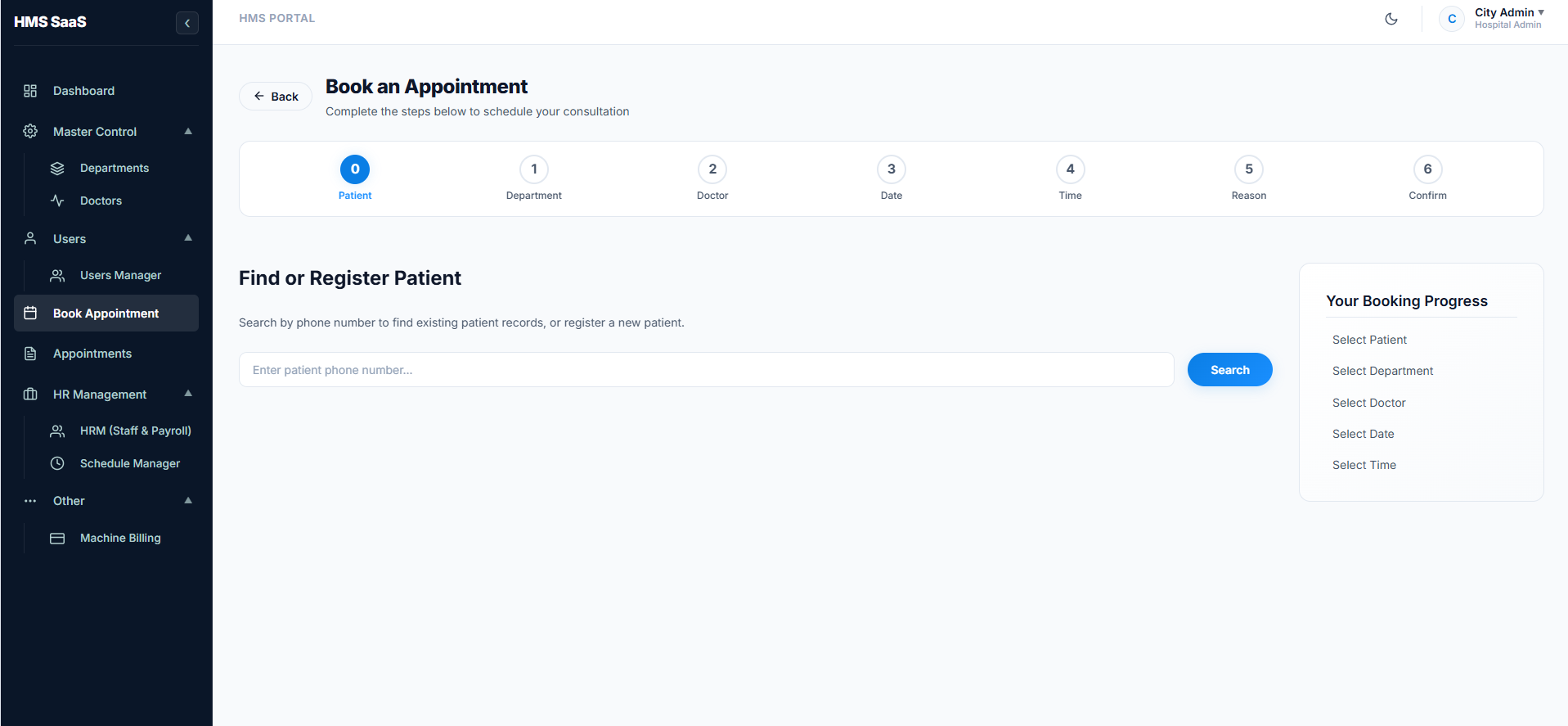The image size is (1568, 726).
Task: Click the HR Management briefcase icon
Action: click(30, 394)
